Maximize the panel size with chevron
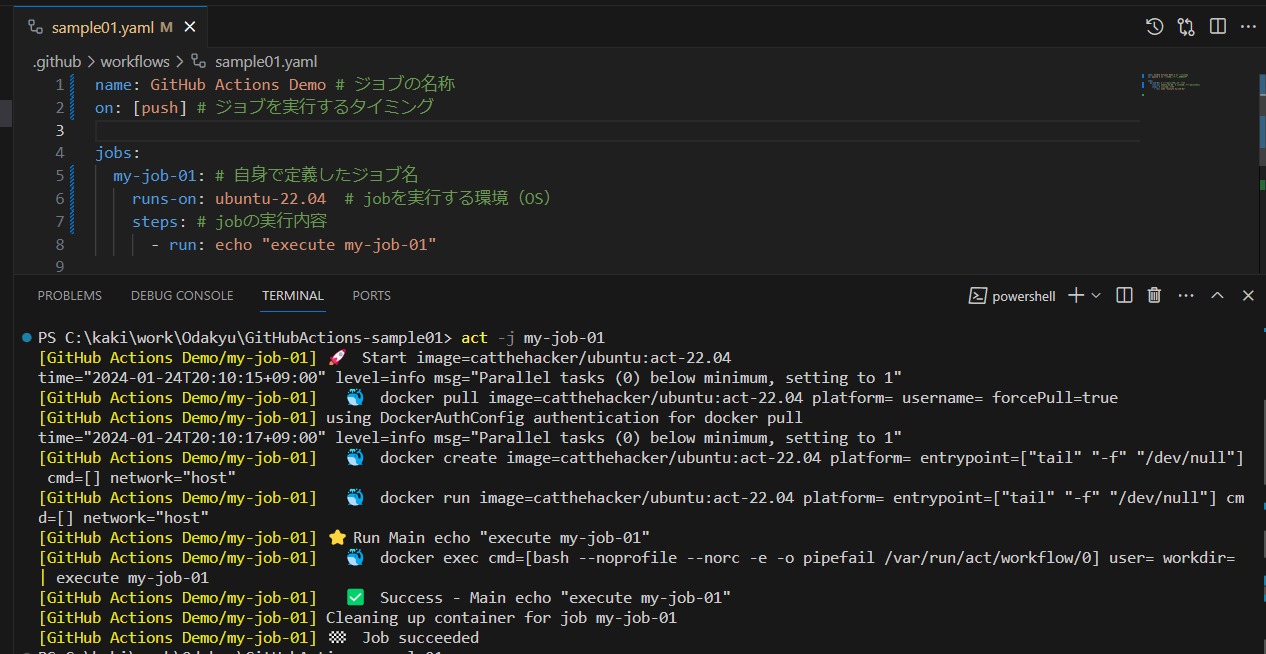This screenshot has height=654, width=1266. (x=1217, y=295)
